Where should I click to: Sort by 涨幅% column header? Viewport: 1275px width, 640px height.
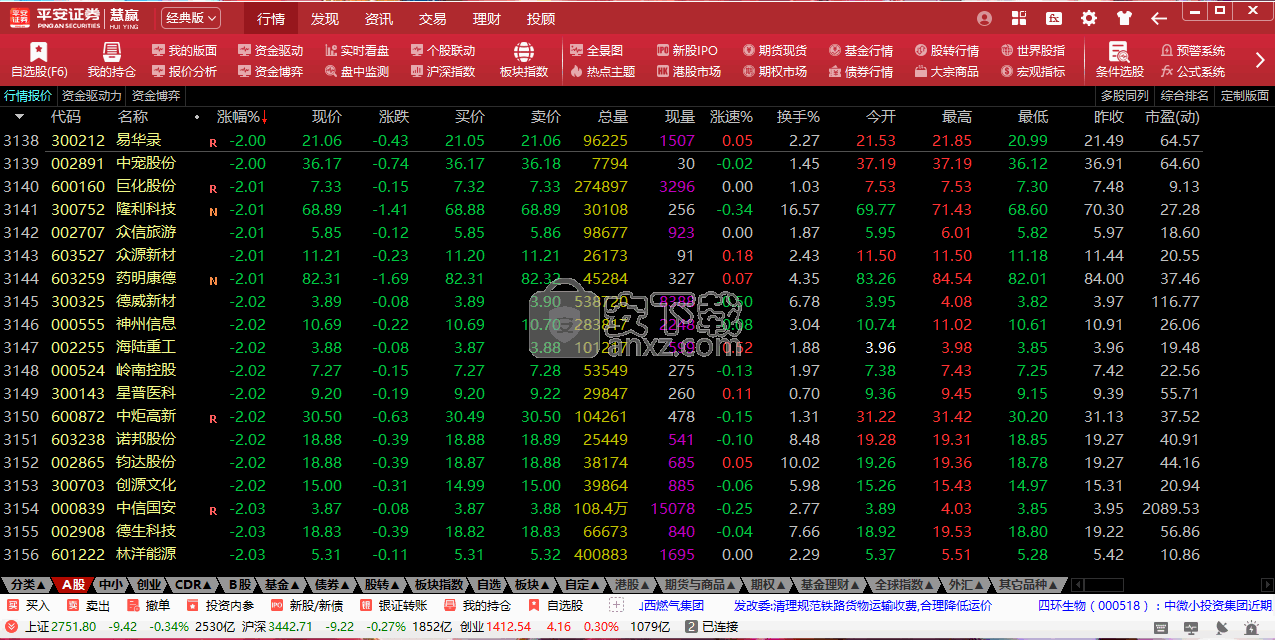click(242, 117)
